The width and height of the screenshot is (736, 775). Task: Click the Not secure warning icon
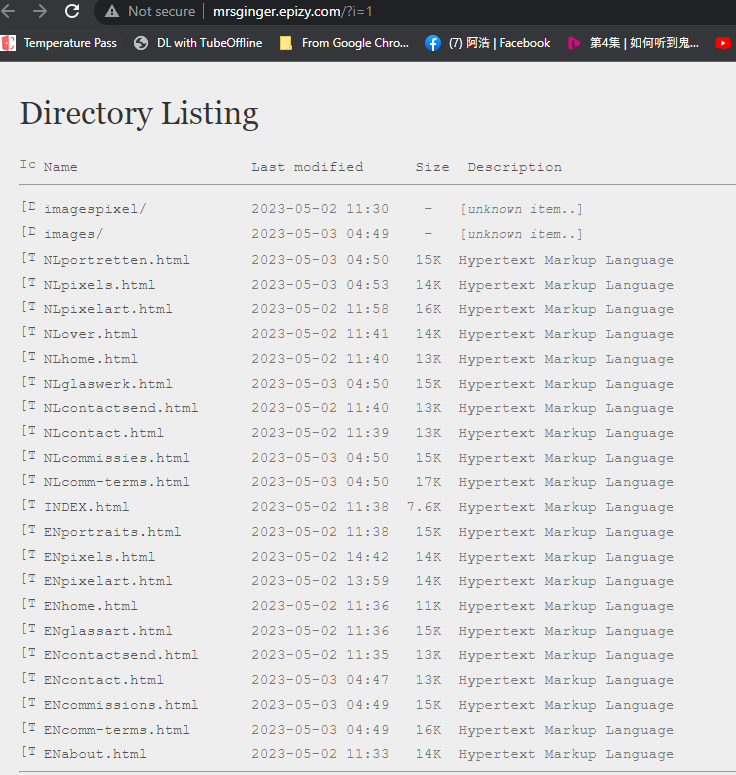(x=112, y=11)
